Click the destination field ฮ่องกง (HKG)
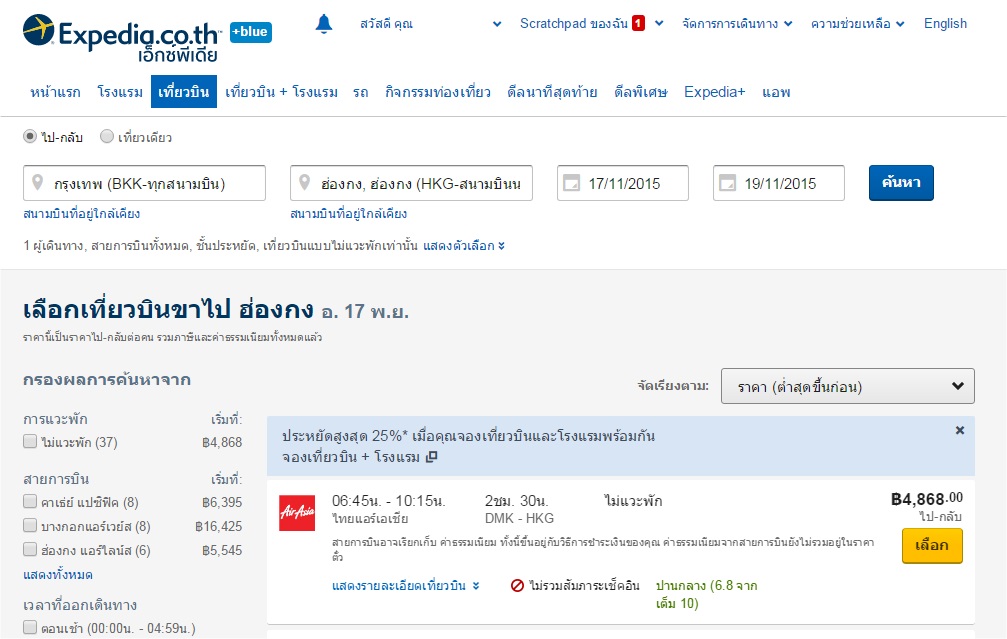1007x639 pixels. point(412,183)
